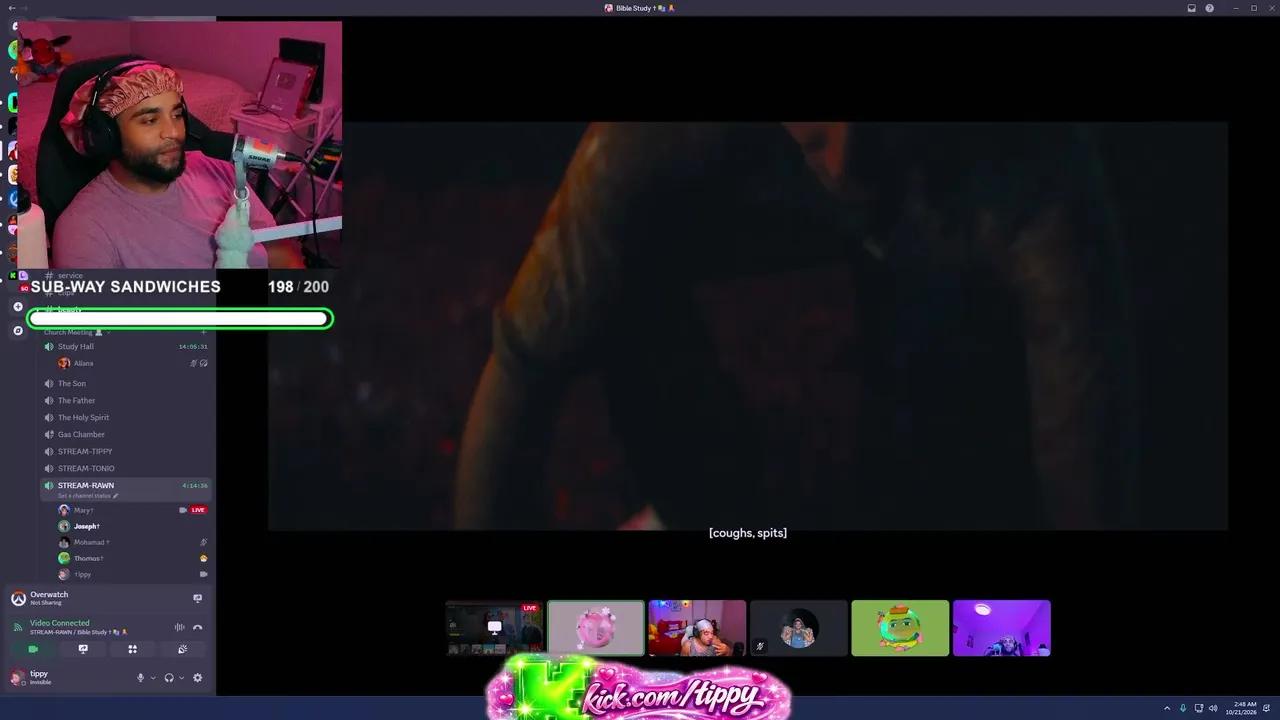Image resolution: width=1280 pixels, height=720 pixels.
Task: Select the STREAM-RAWN voice channel
Action: (126, 489)
